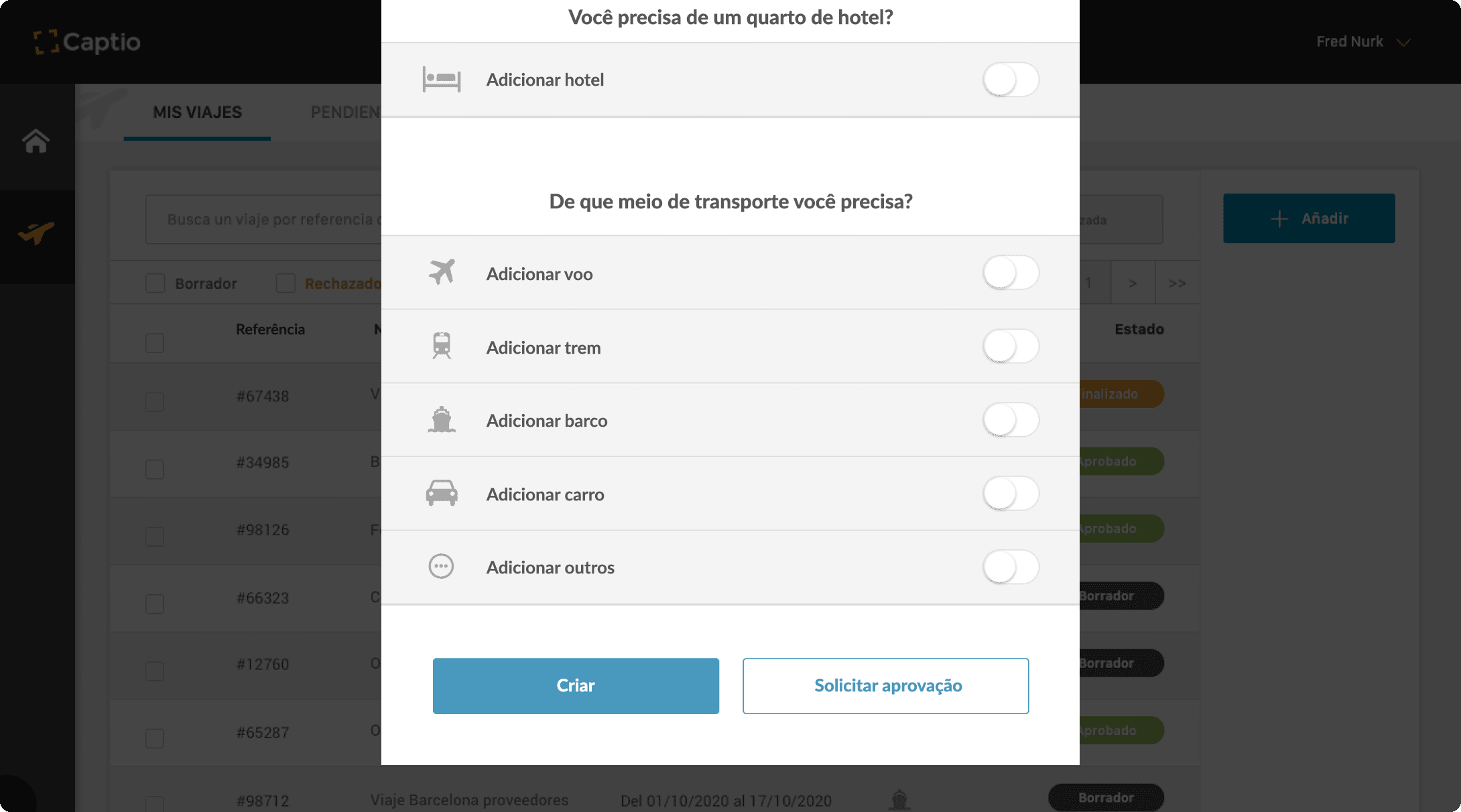Go to next page arrow

pos(1133,283)
